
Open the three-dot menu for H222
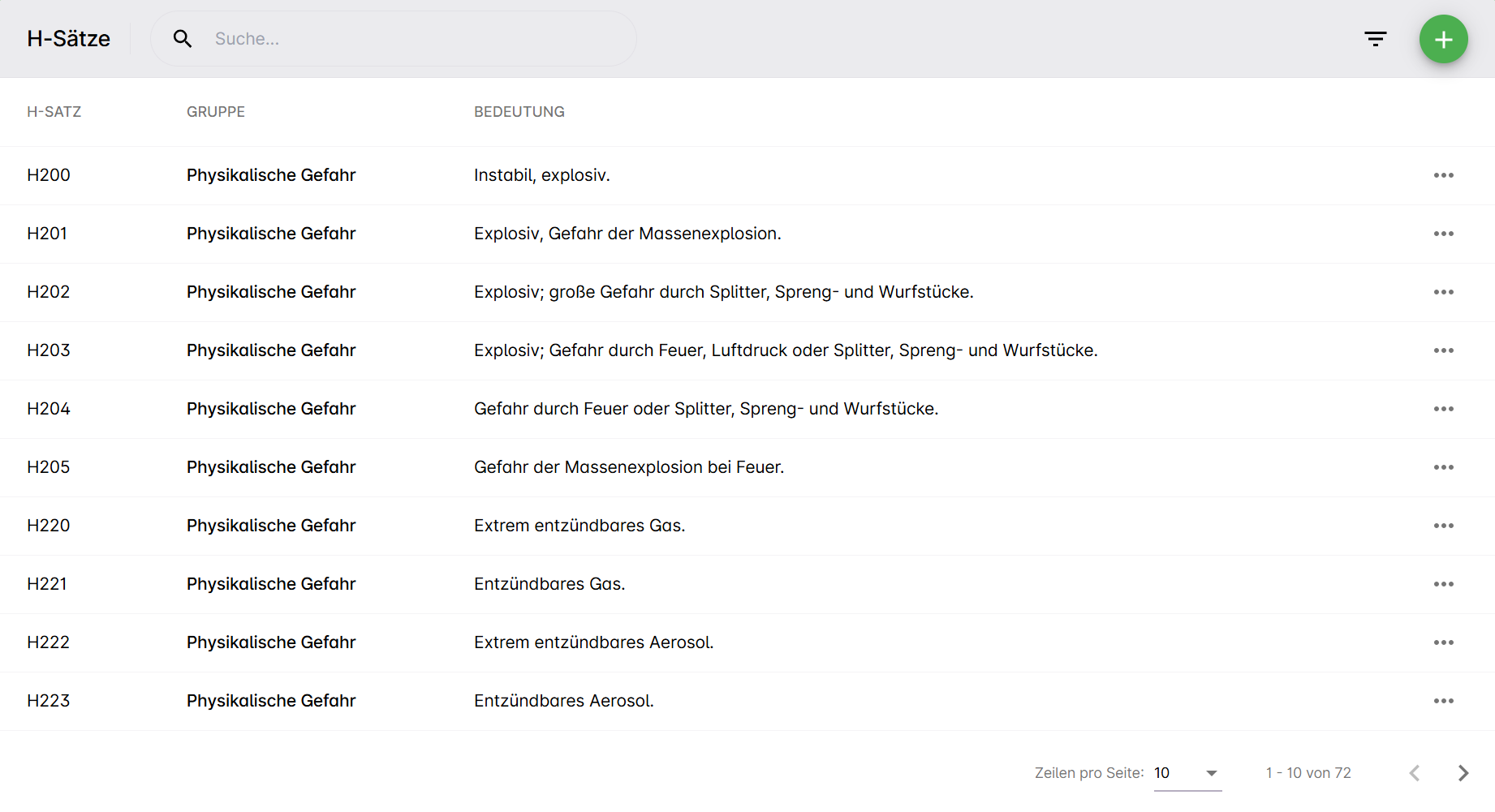tap(1443, 642)
